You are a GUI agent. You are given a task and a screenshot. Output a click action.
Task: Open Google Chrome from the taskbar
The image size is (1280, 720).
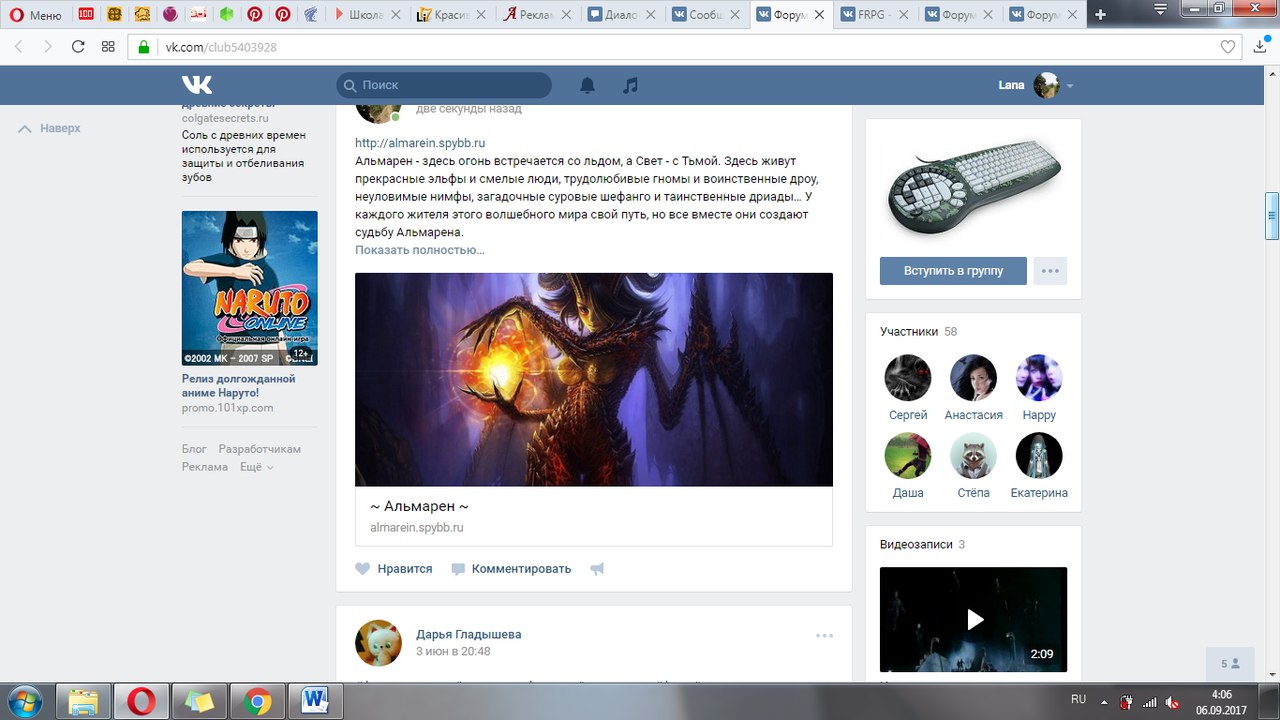pos(257,702)
